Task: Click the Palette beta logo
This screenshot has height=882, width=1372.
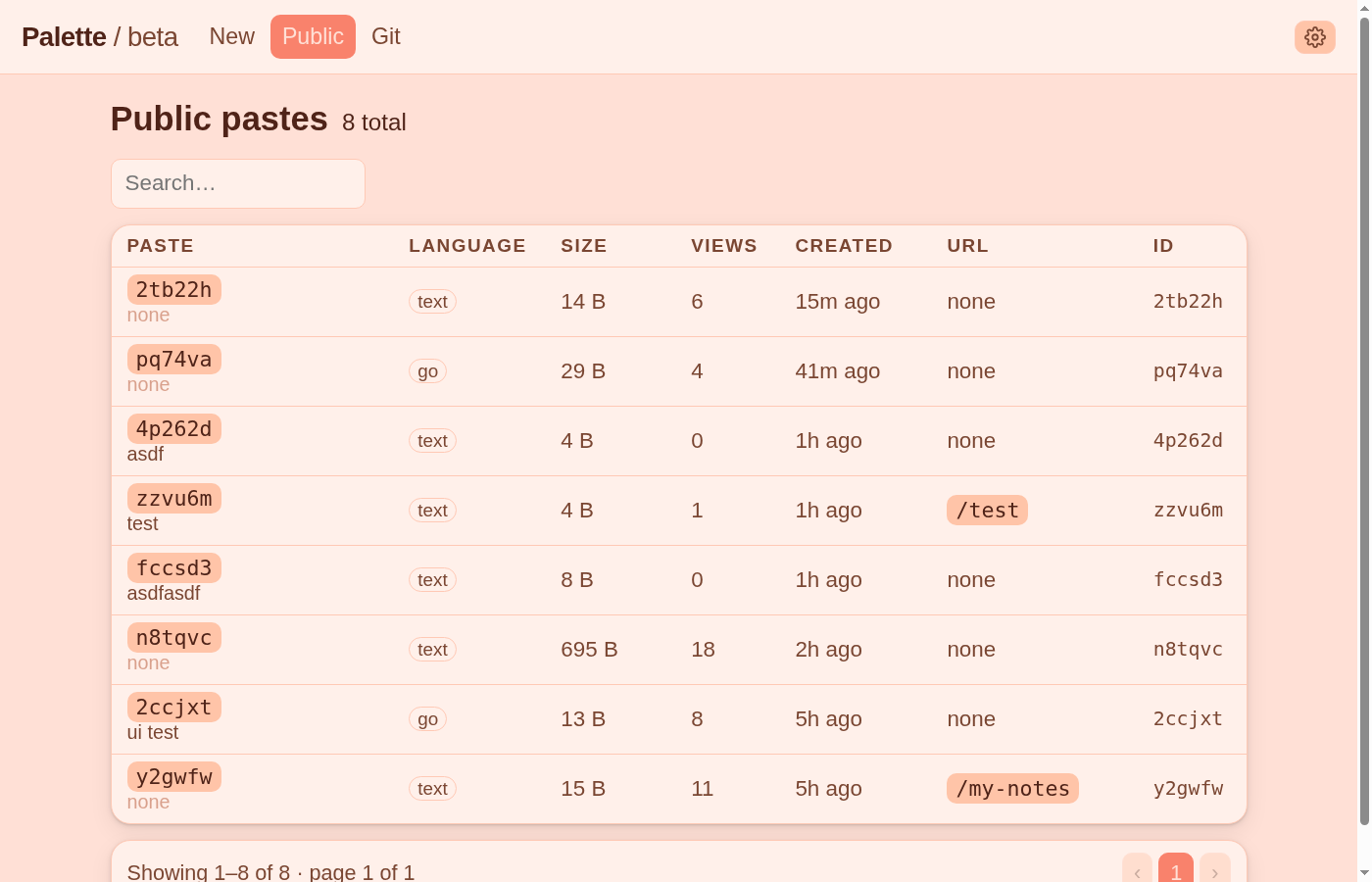Action: coord(100,37)
